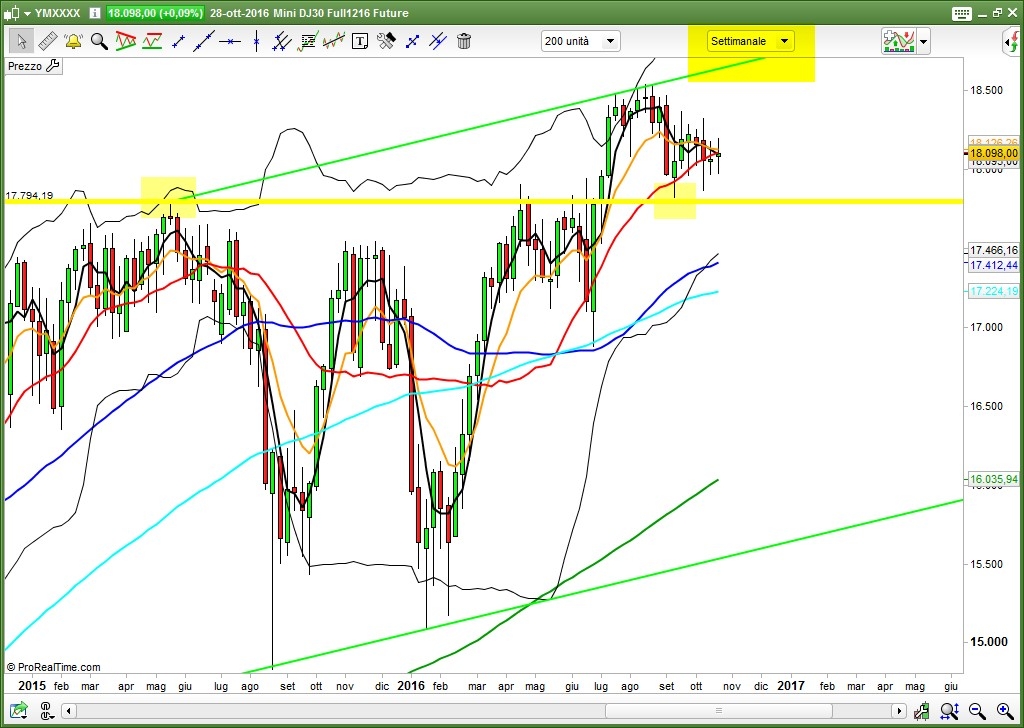The image size is (1024, 728).
Task: Click the 18.098,00 current price axis label
Action: tap(993, 153)
